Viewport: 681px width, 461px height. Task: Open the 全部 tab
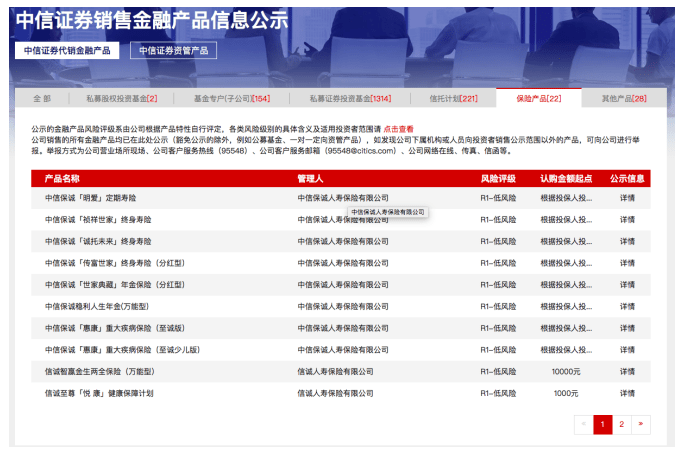(42, 99)
